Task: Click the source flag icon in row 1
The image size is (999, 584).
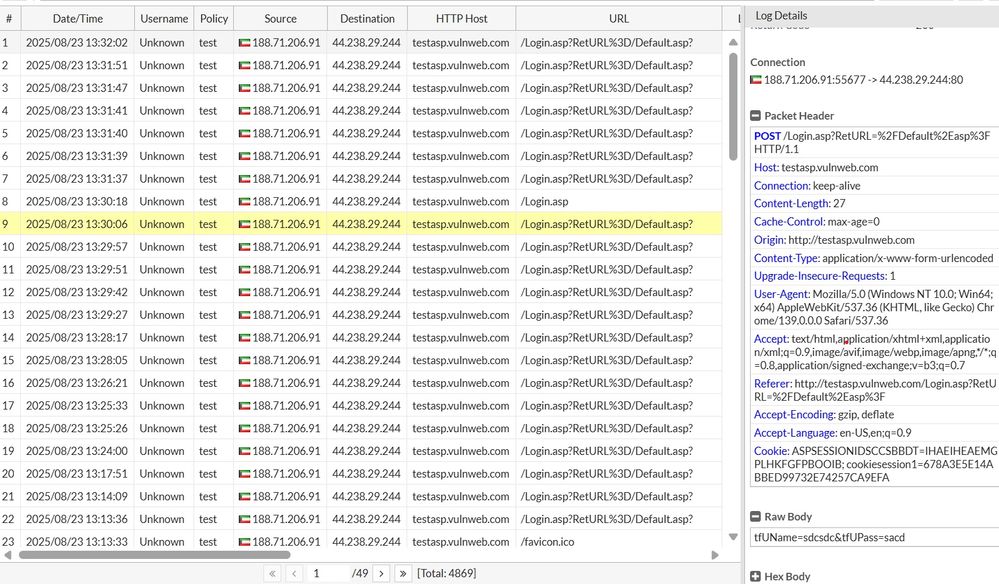Action: [x=244, y=43]
